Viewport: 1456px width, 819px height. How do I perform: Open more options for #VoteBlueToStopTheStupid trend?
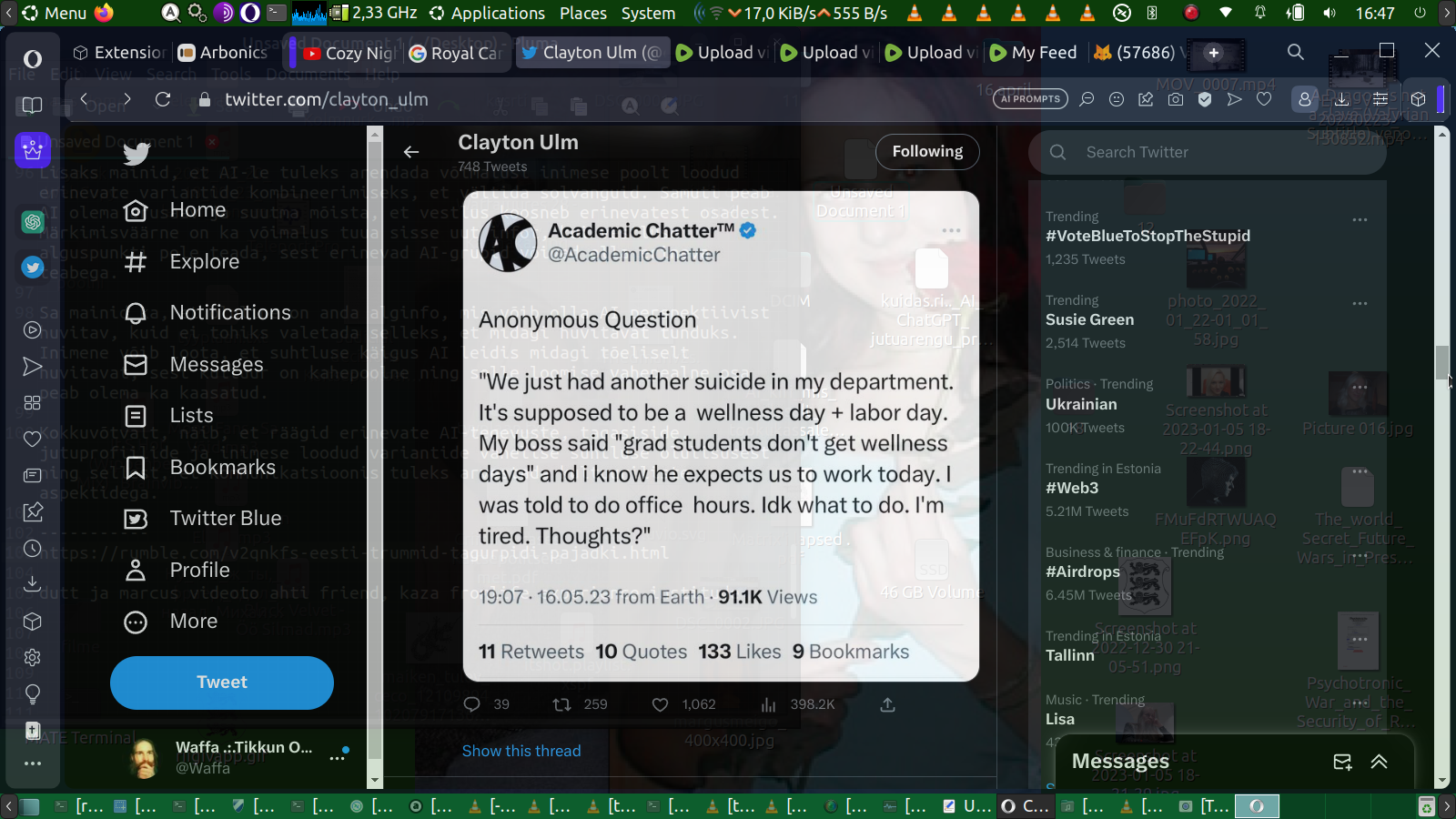pyautogui.click(x=1360, y=220)
